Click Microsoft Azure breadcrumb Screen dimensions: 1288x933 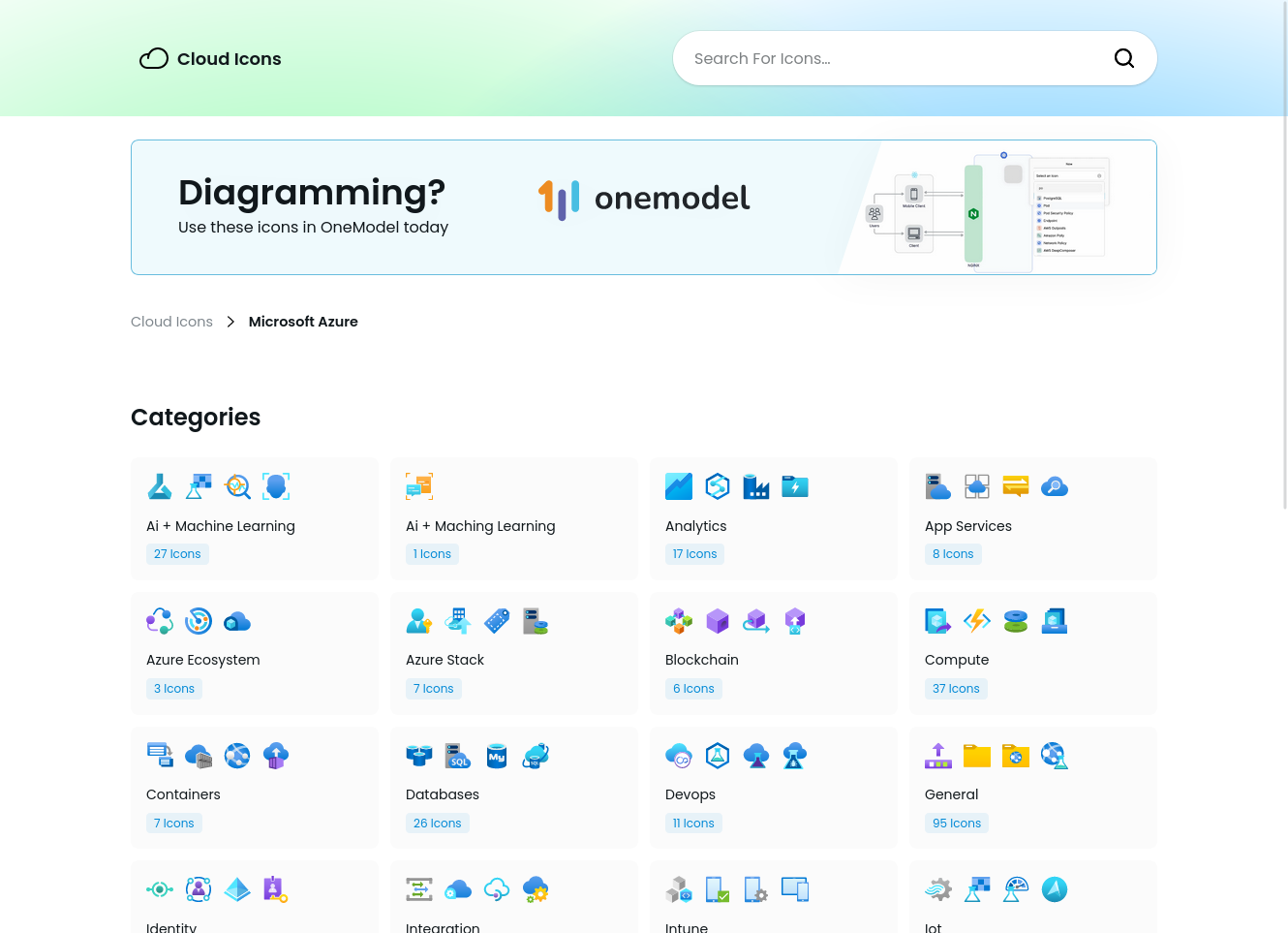(303, 322)
